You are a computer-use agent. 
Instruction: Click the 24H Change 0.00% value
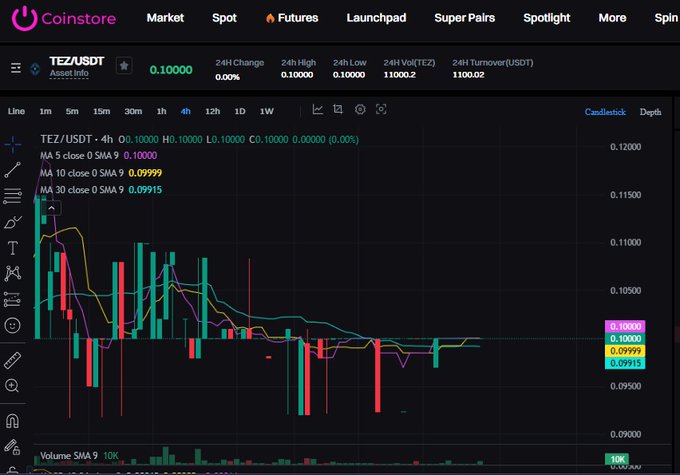[227, 77]
